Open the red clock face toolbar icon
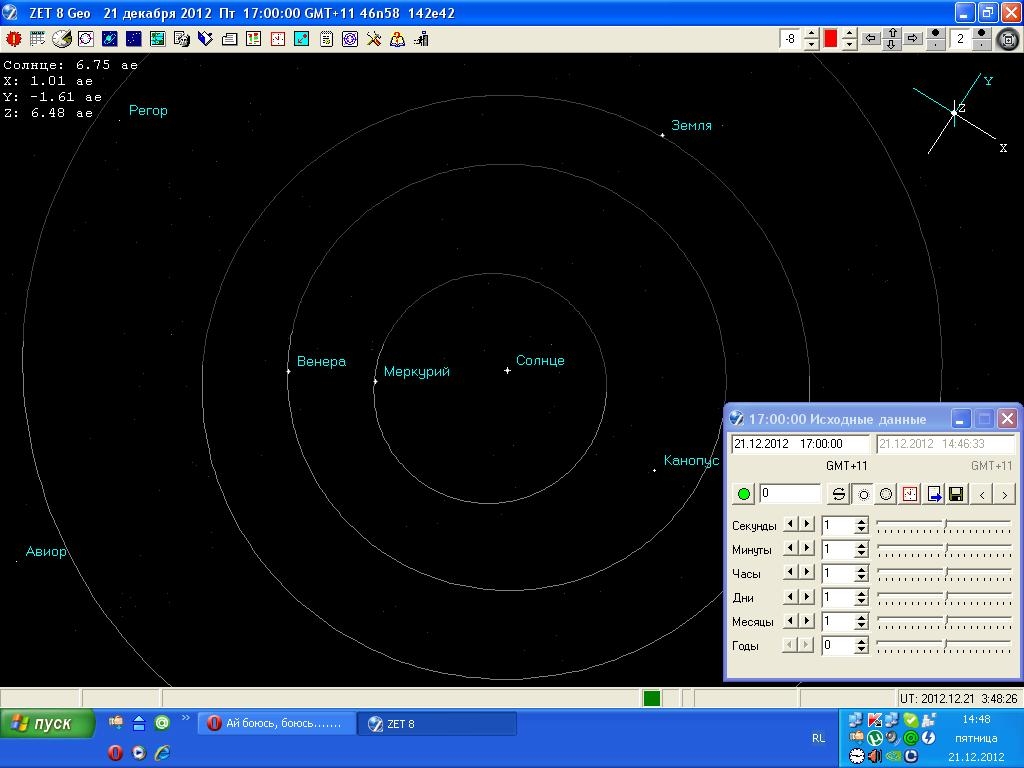Image resolution: width=1024 pixels, height=768 pixels. pos(278,39)
